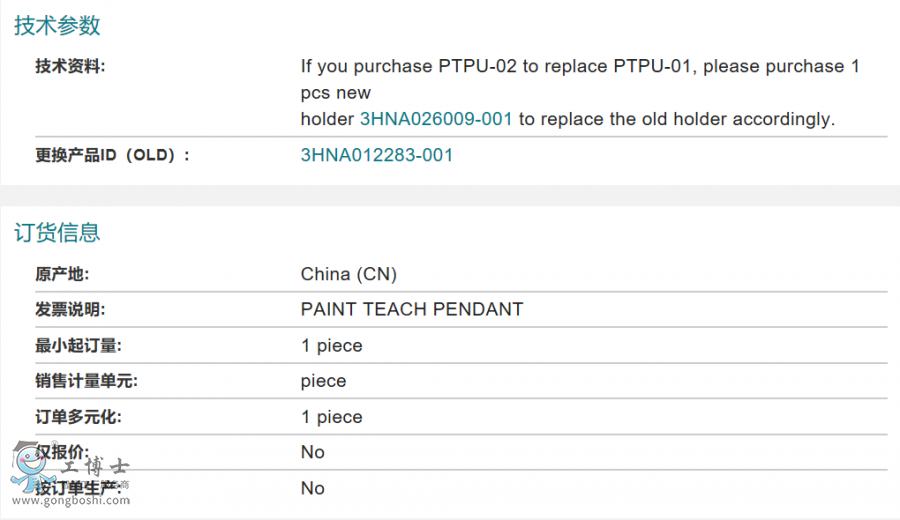Click the piece sales unit value

coord(323,381)
